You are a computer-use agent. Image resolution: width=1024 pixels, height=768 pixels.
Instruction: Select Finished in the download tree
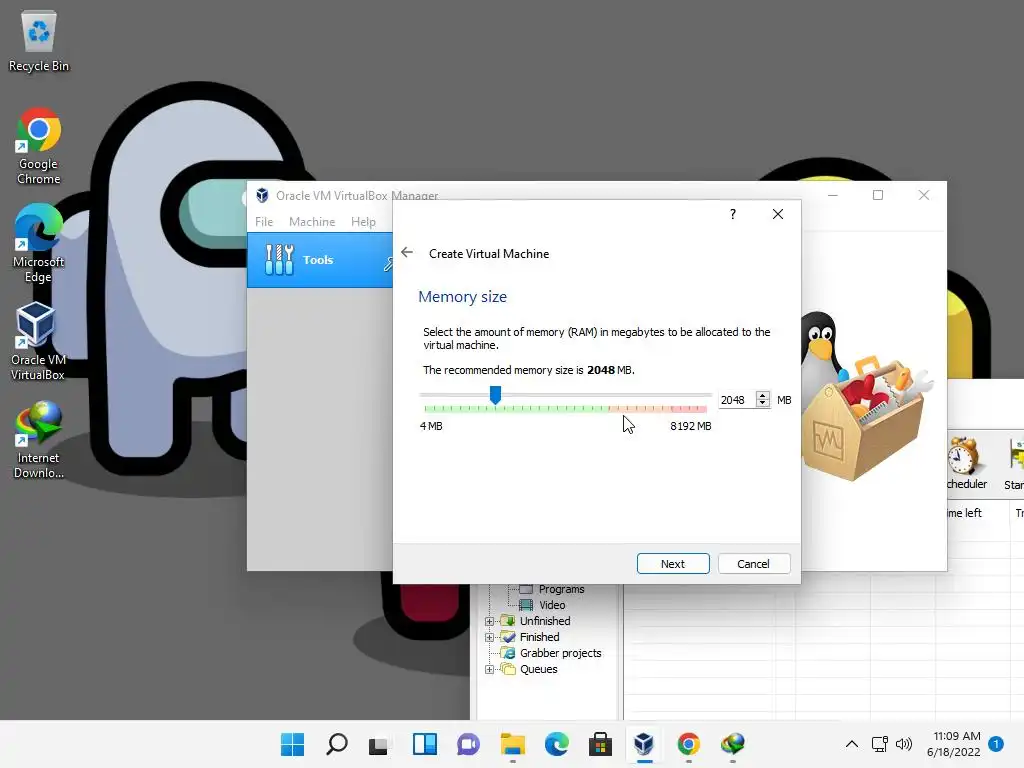pyautogui.click(x=539, y=637)
